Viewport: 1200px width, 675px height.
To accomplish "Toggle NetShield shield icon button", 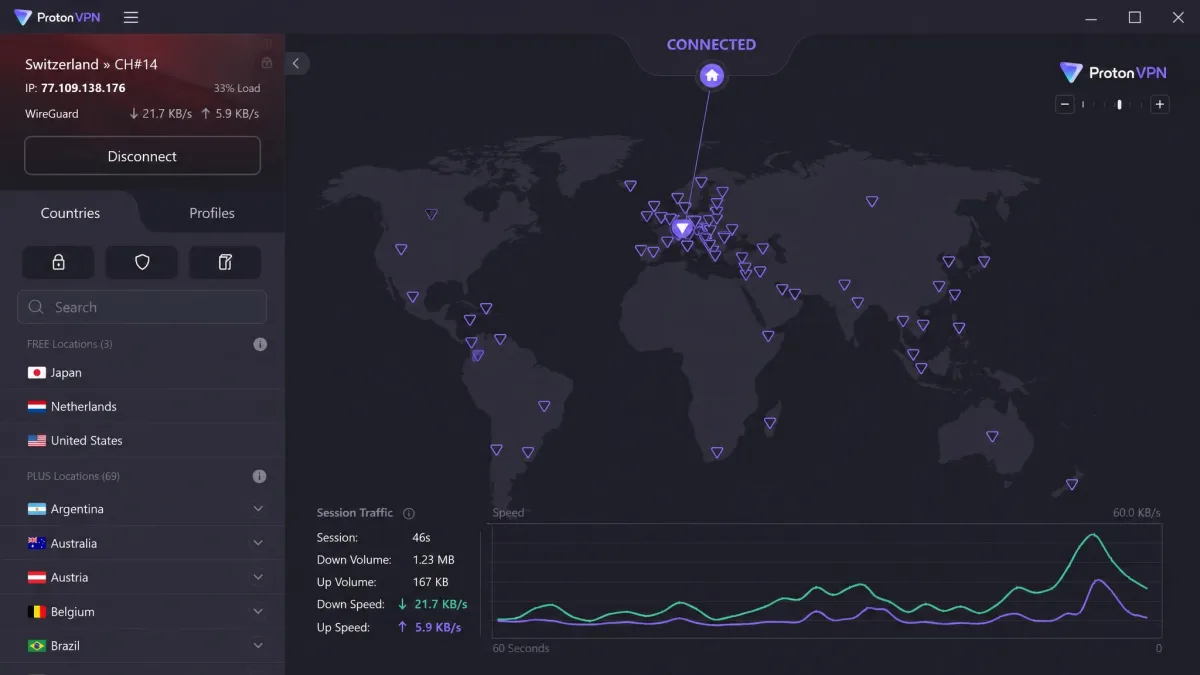I will (x=142, y=262).
